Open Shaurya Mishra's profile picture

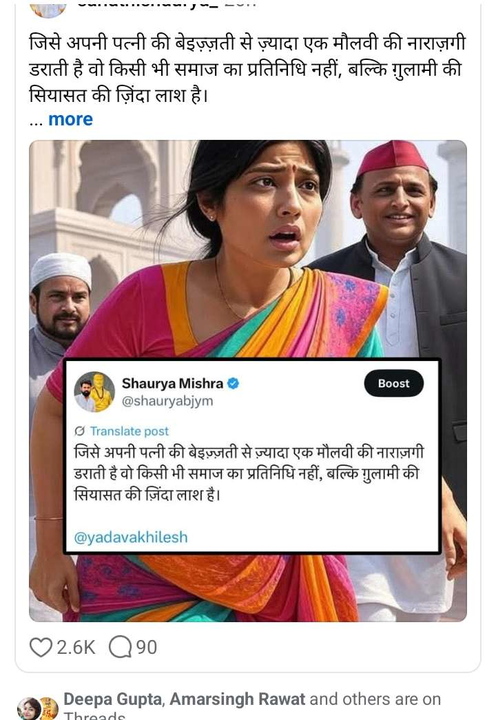tap(94, 392)
